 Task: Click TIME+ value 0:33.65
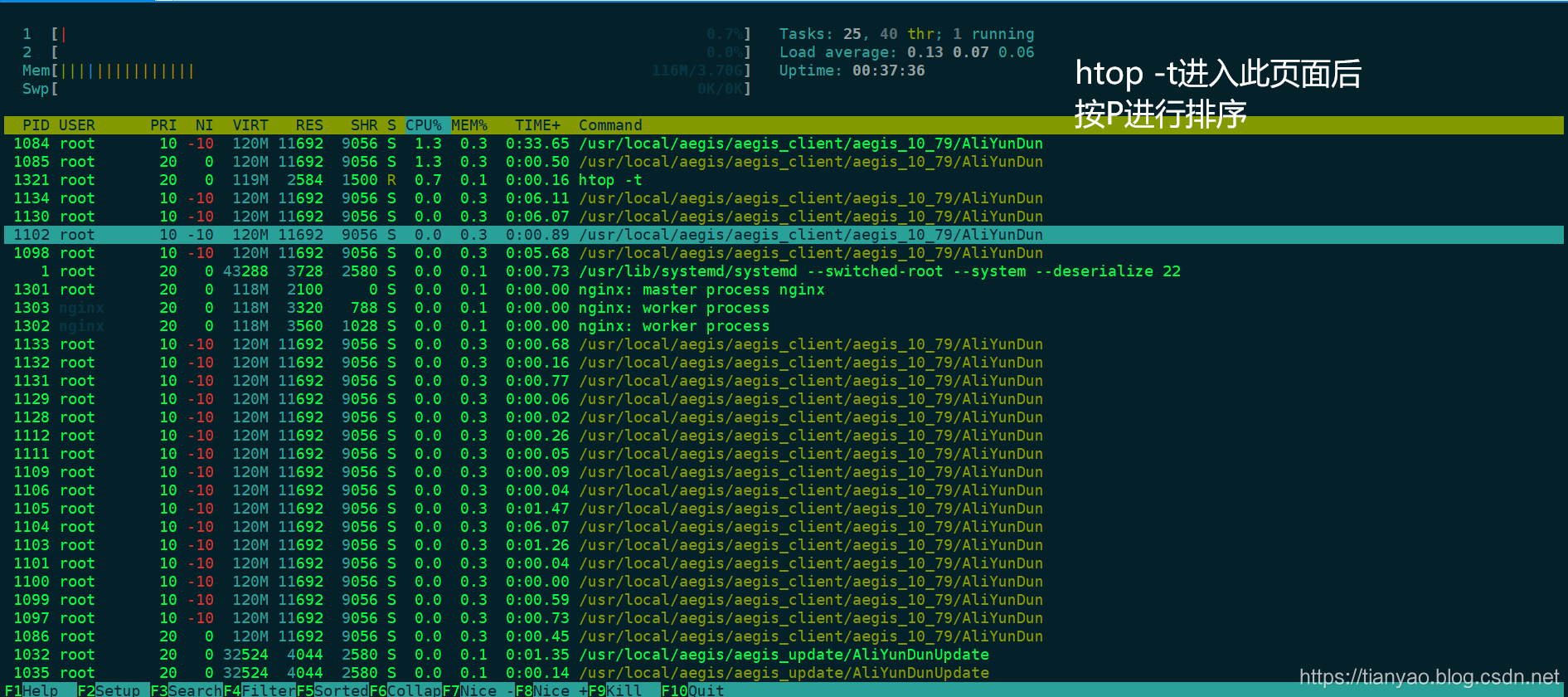[x=537, y=144]
